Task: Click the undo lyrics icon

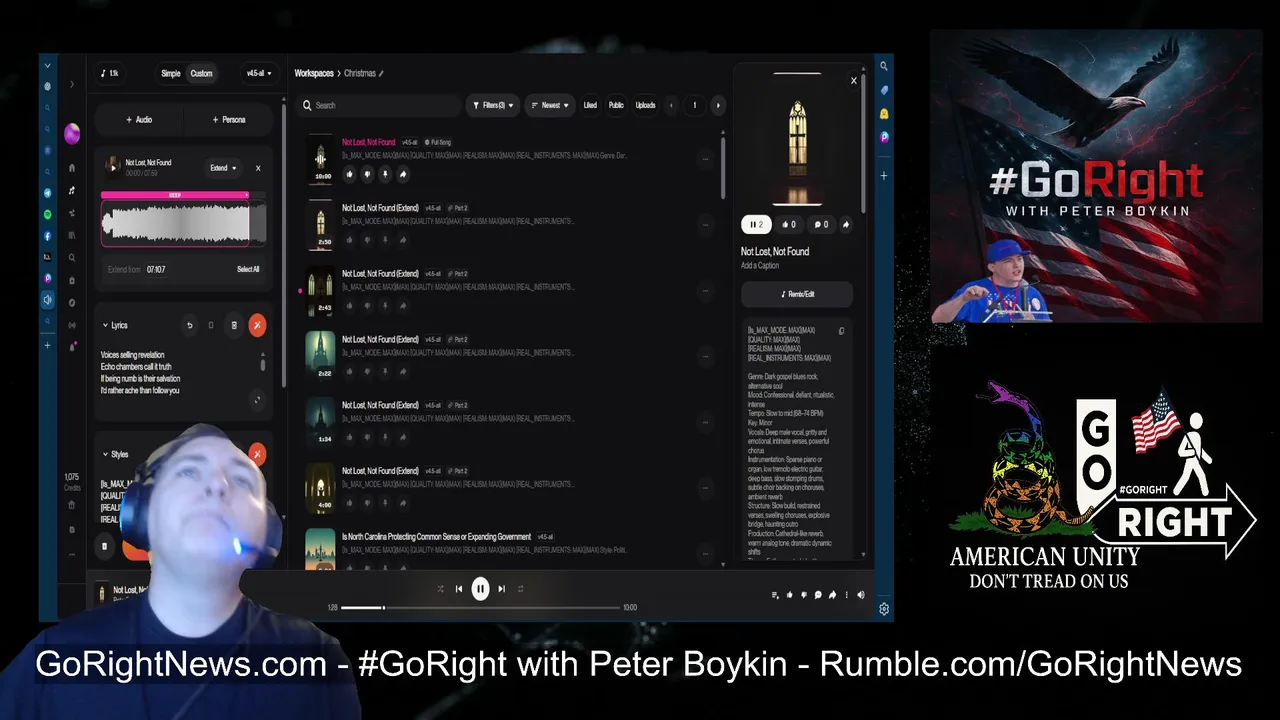Action: click(189, 325)
